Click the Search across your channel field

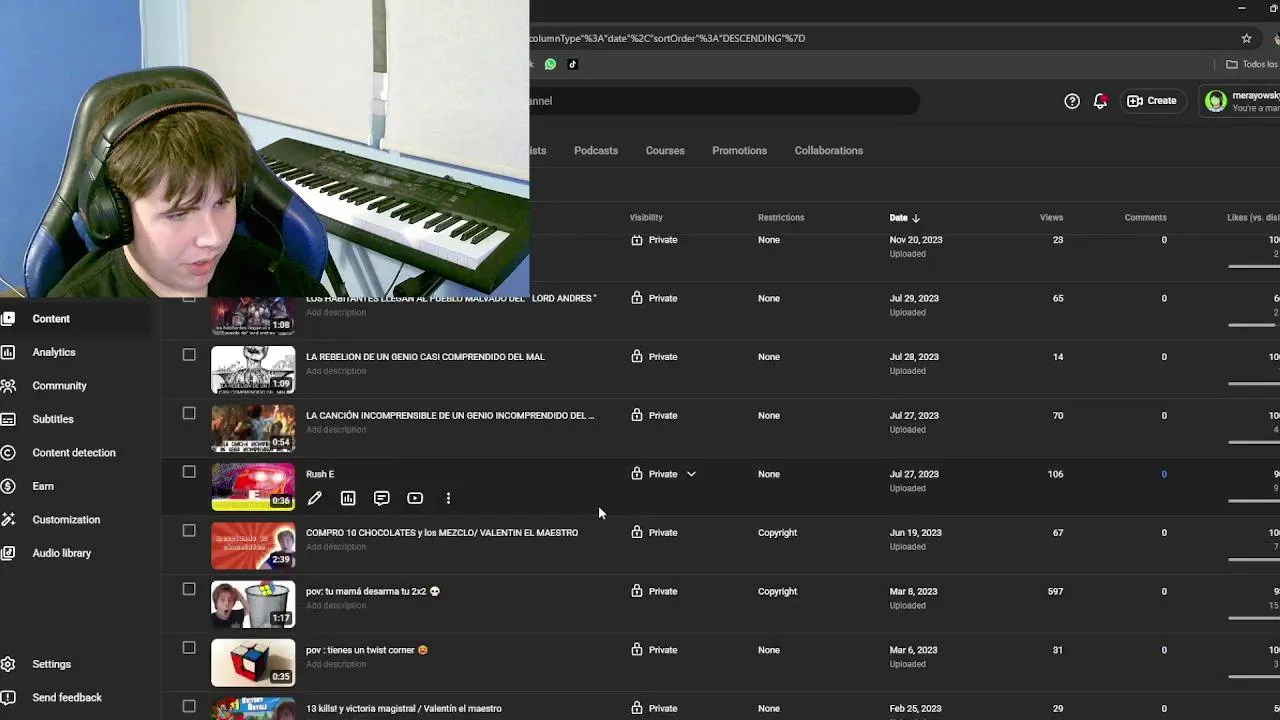point(723,101)
